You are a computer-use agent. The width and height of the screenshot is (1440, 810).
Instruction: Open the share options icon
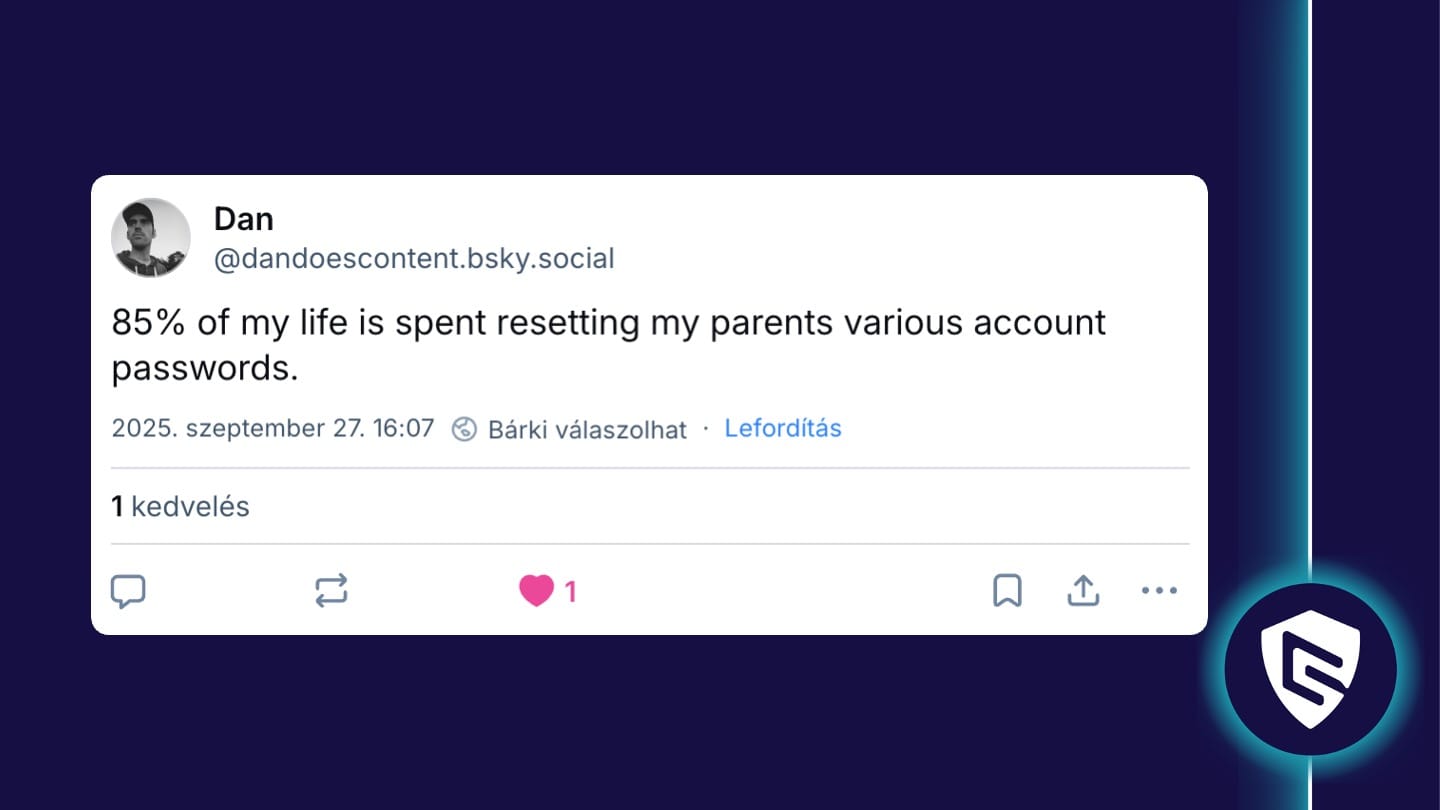1083,591
